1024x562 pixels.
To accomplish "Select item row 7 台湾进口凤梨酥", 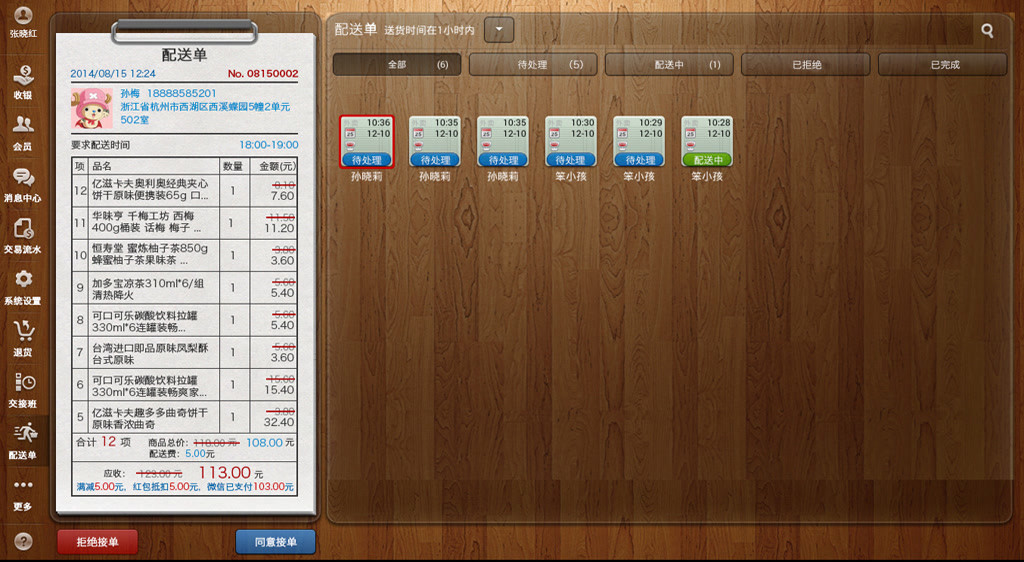I will (185, 352).
